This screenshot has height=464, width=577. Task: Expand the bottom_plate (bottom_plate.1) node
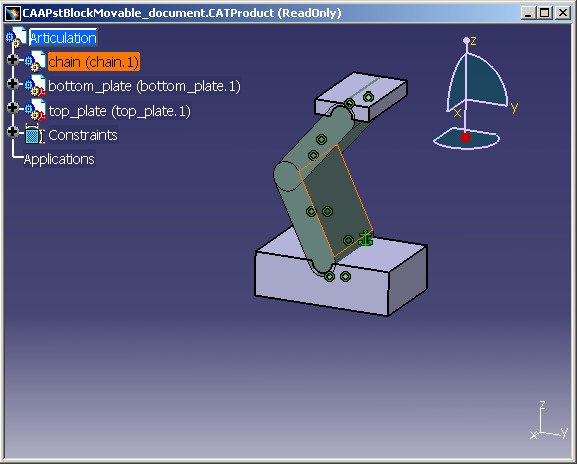click(13, 84)
